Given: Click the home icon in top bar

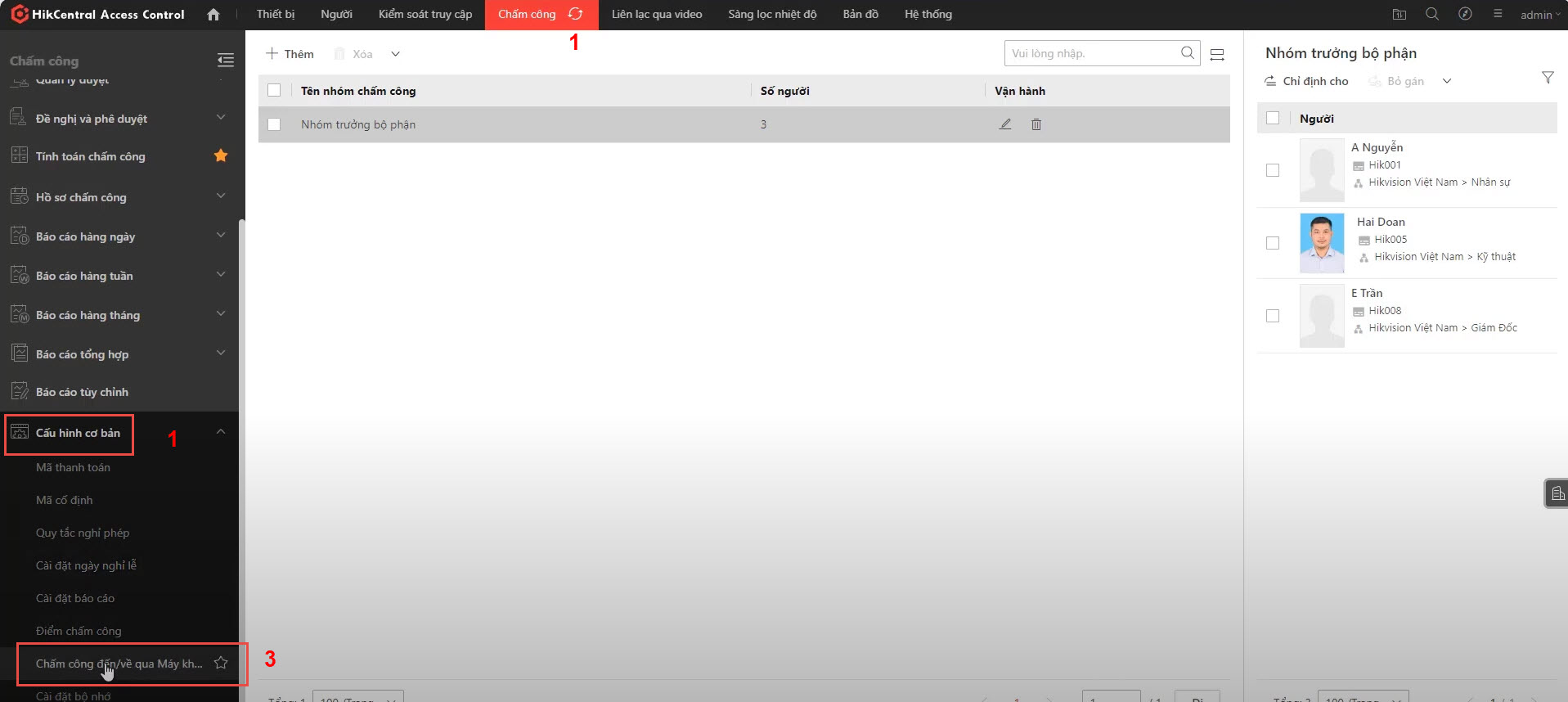Looking at the screenshot, I should click(x=213, y=15).
